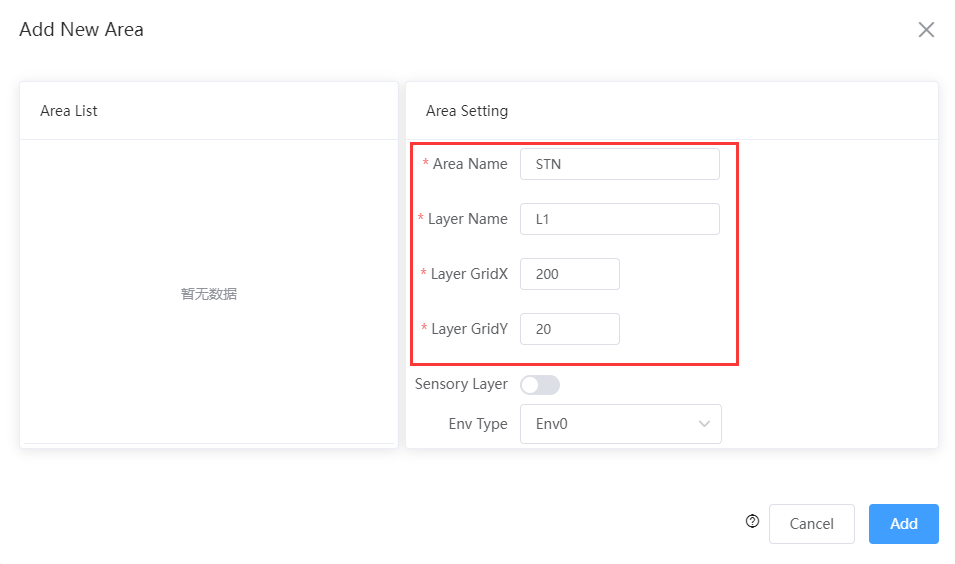This screenshot has width=955, height=564.
Task: Click the Layer Name label
Action: [x=468, y=219]
